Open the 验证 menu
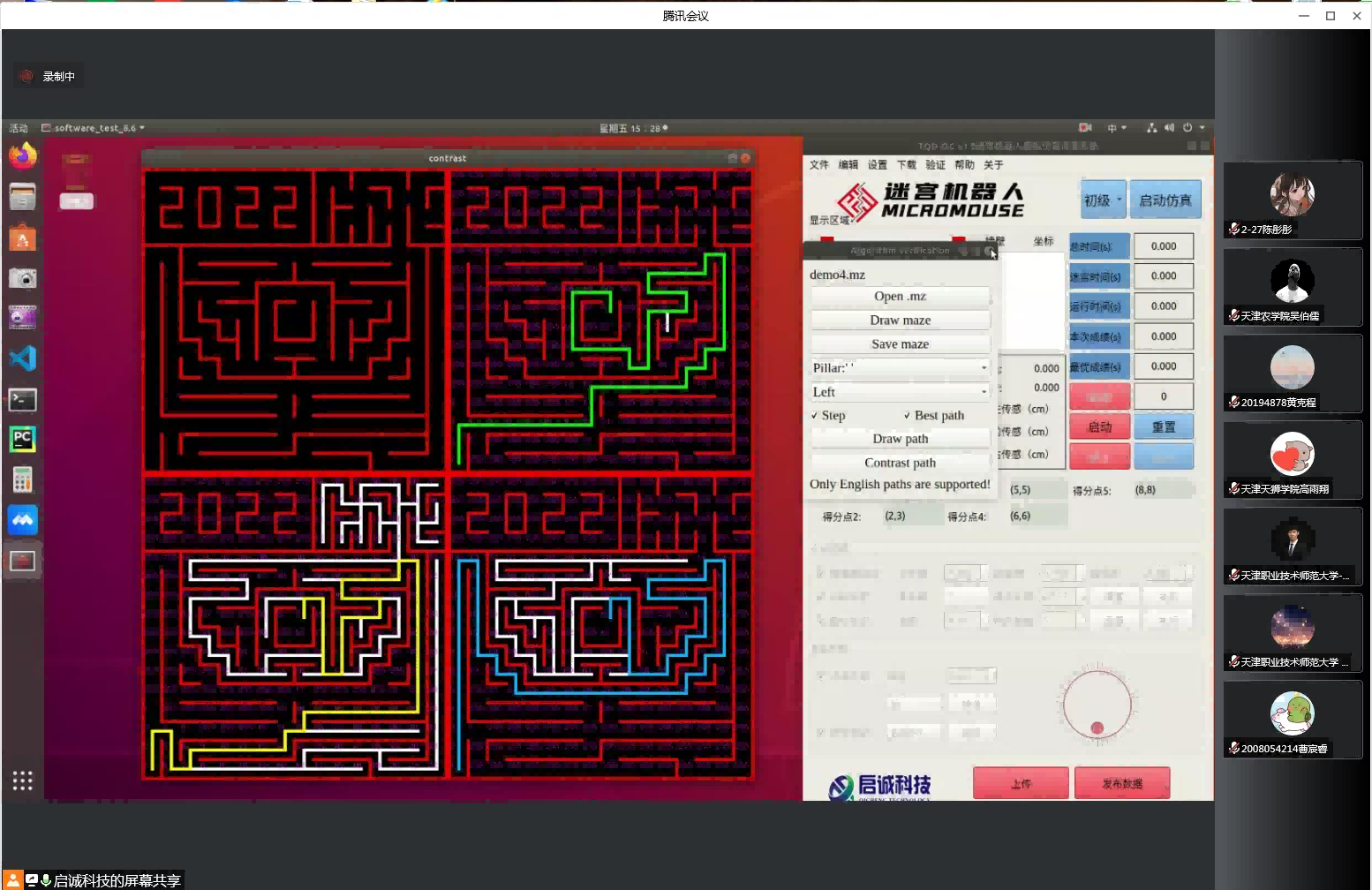The image size is (1372, 890). click(935, 165)
